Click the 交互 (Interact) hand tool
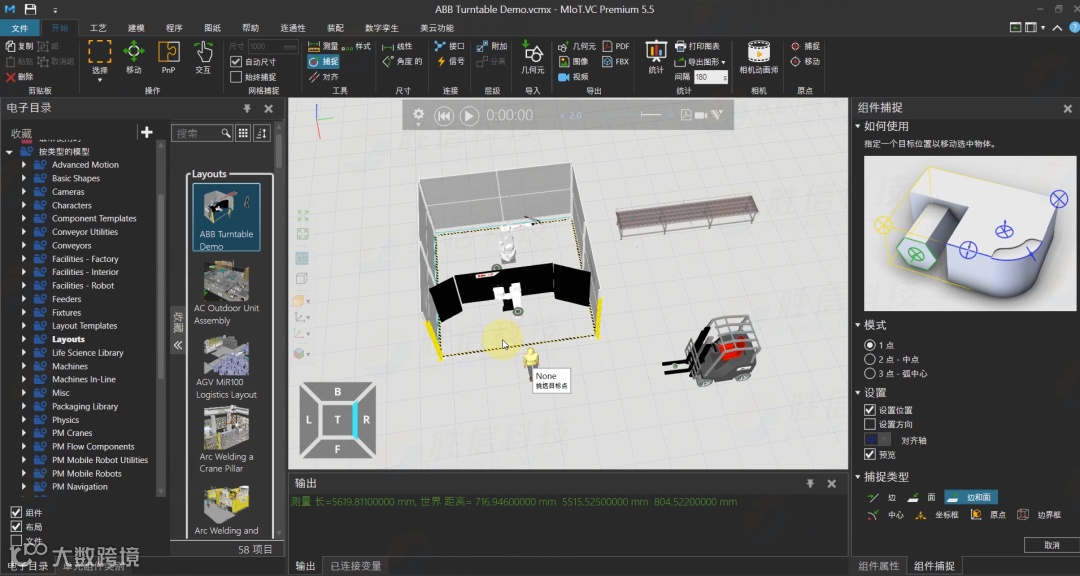This screenshot has width=1080, height=576. pos(203,56)
